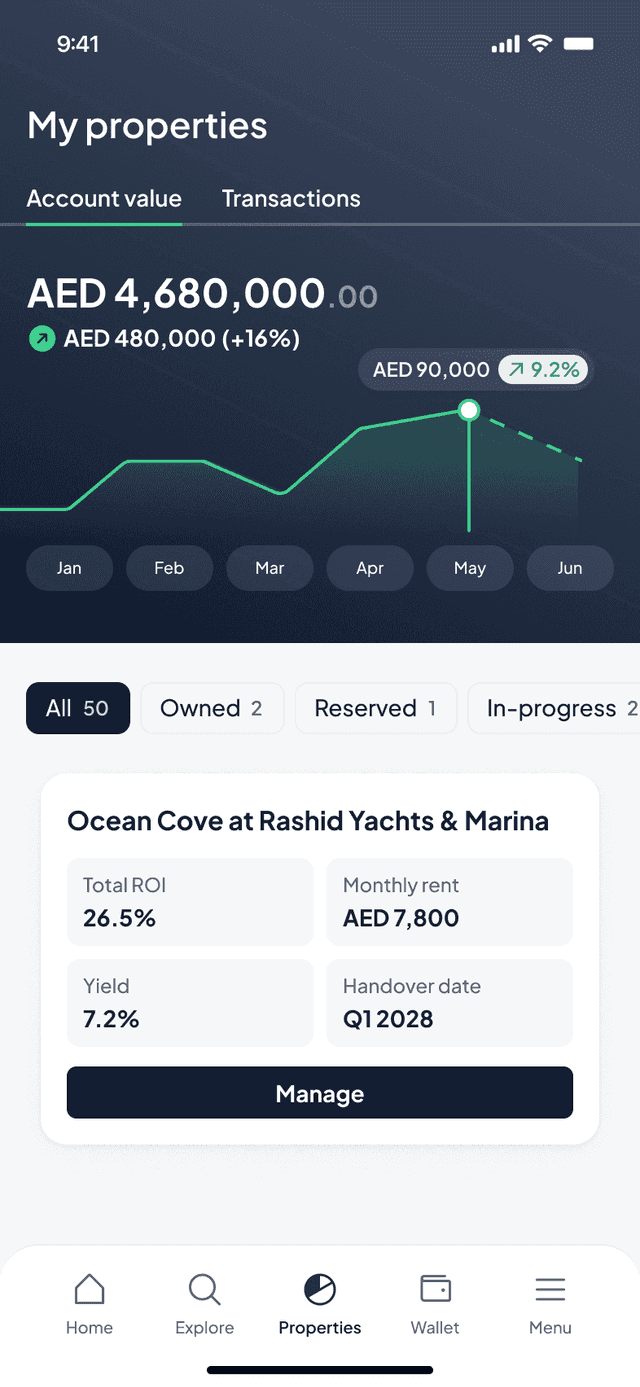Select the Properties pie chart icon

[320, 1290]
